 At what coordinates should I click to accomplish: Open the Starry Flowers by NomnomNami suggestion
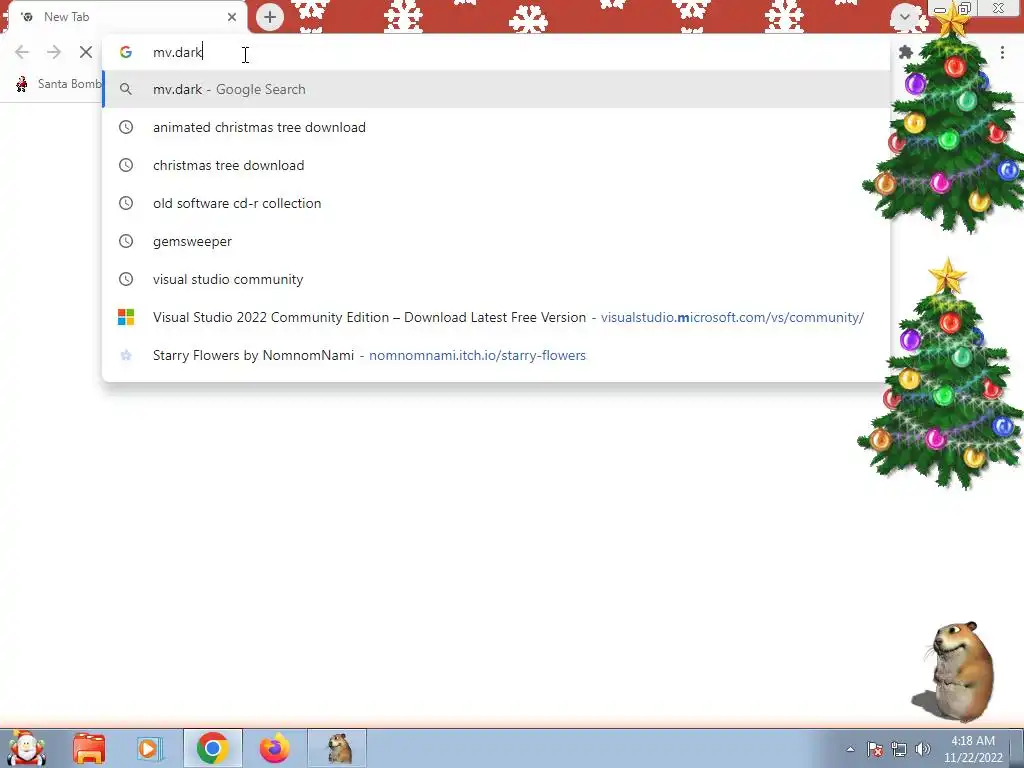point(496,355)
